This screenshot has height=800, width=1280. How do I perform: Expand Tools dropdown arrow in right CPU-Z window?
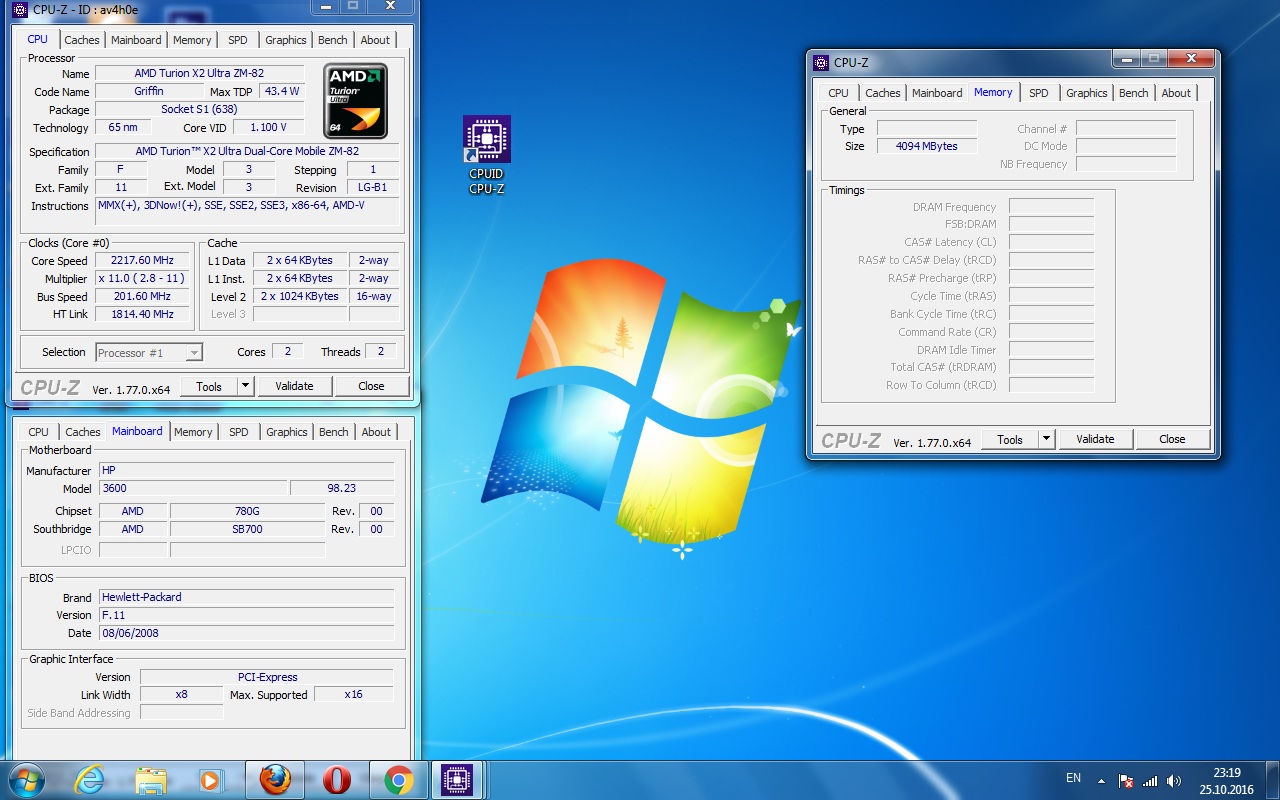coord(1047,439)
